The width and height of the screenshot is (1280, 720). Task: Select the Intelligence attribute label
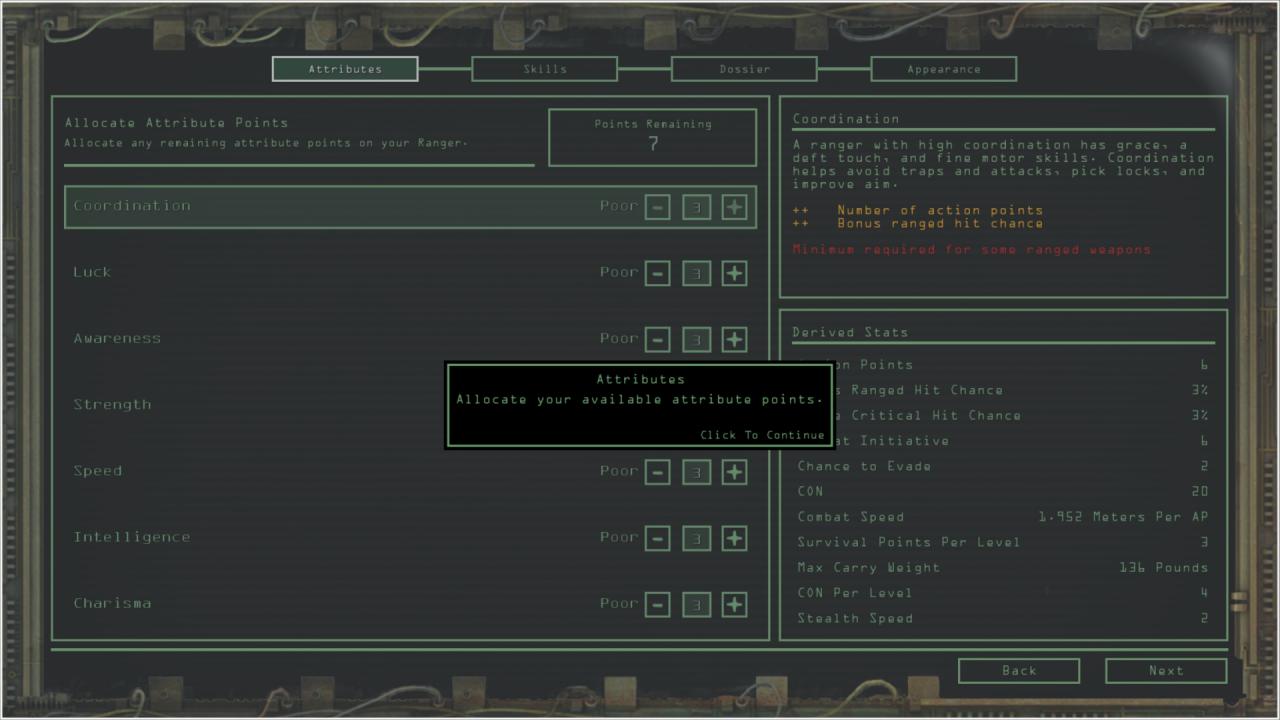click(131, 537)
